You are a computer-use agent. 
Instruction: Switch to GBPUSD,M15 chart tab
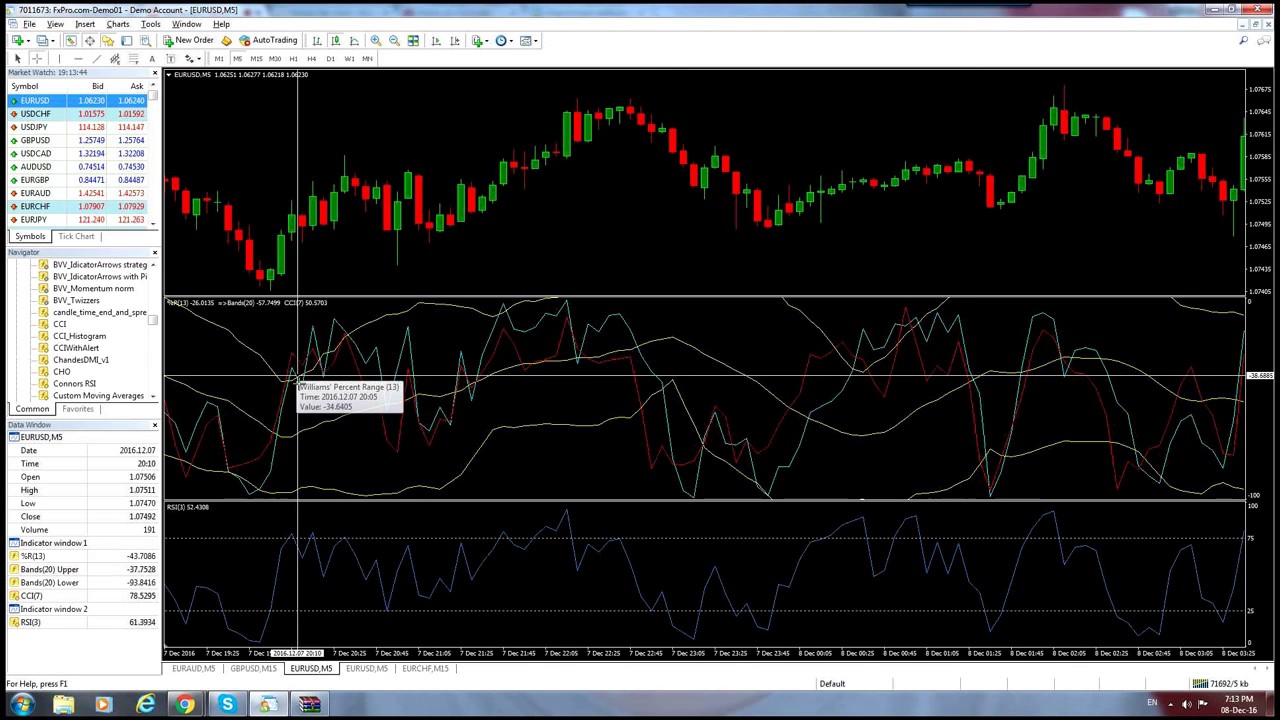coord(252,668)
